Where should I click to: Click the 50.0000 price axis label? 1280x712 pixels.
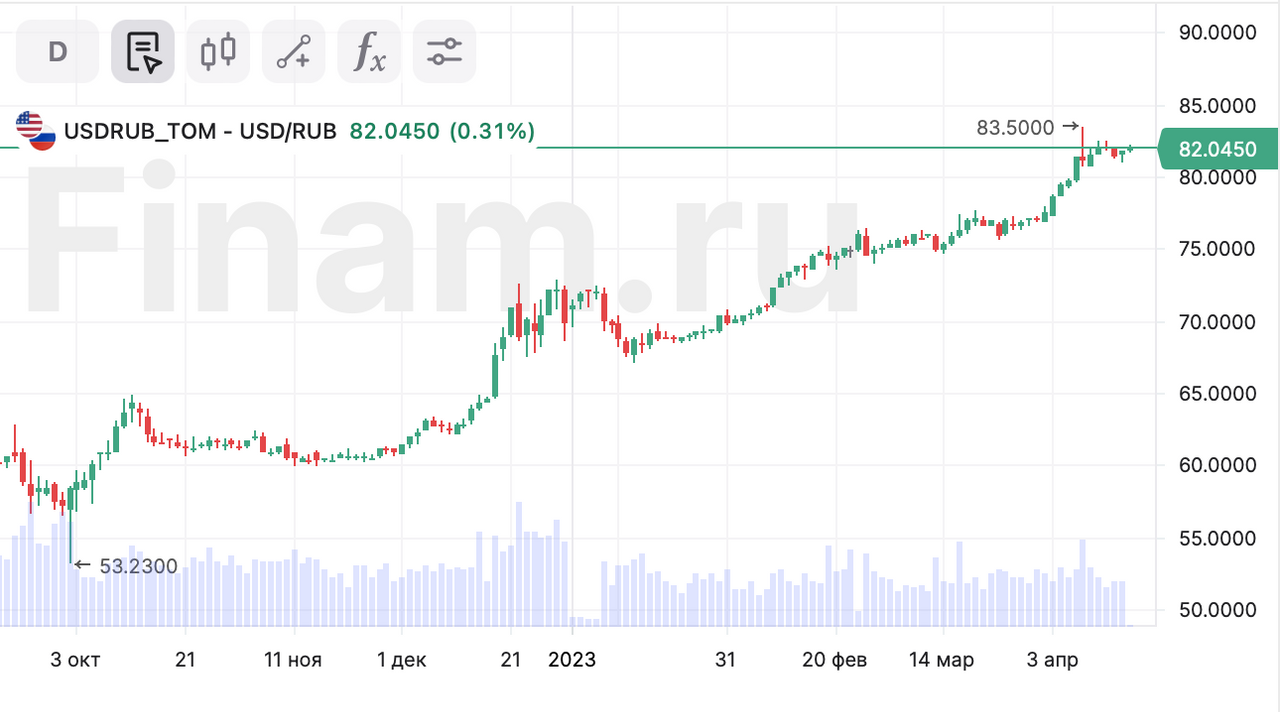[x=1217, y=610]
